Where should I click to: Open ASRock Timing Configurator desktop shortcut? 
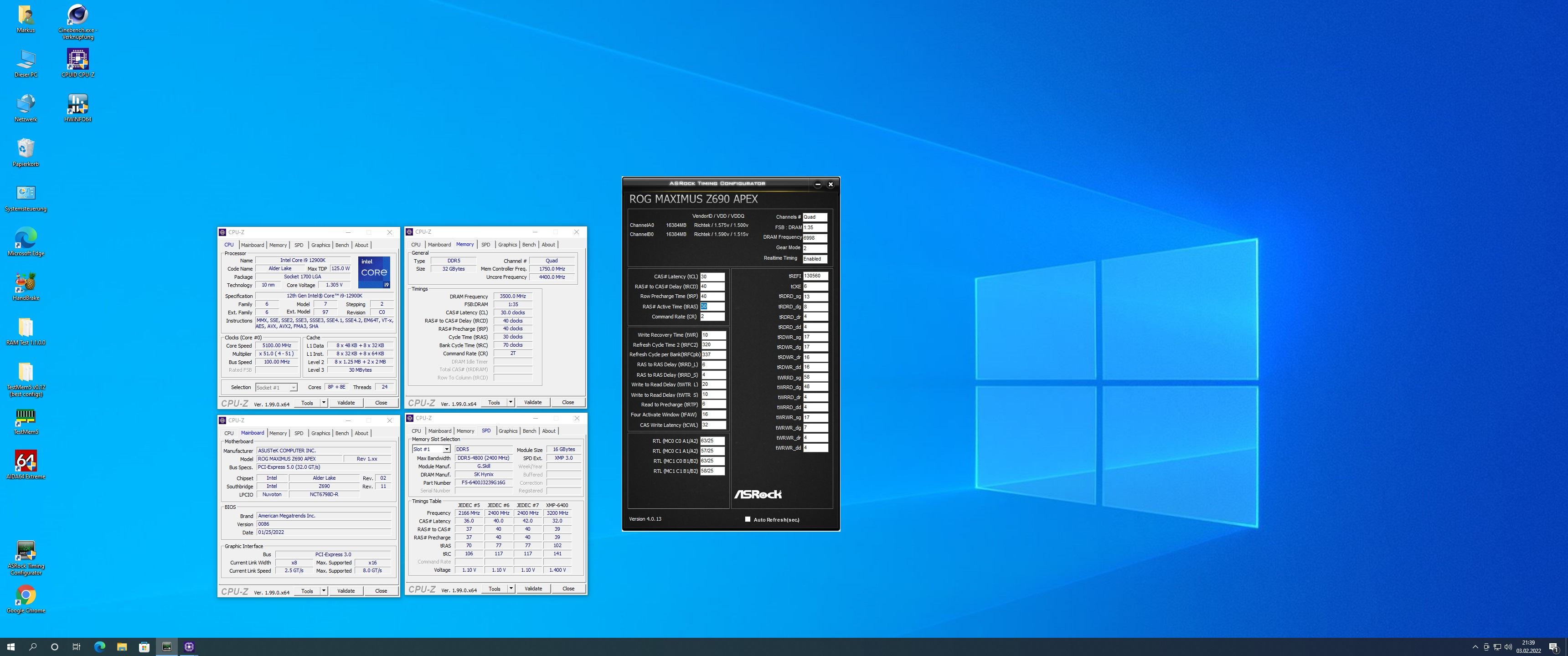tap(26, 551)
